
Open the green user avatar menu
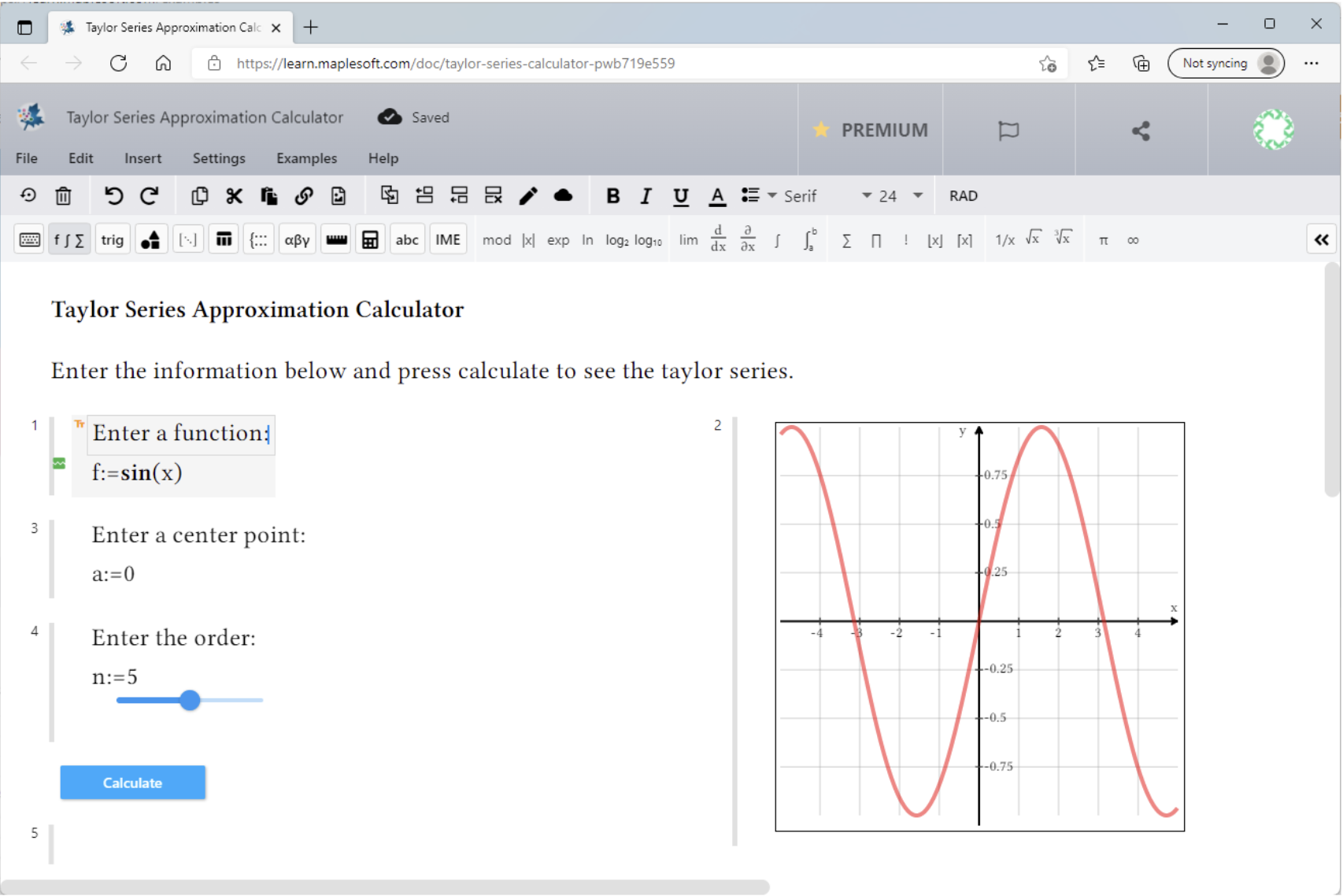pyautogui.click(x=1274, y=130)
